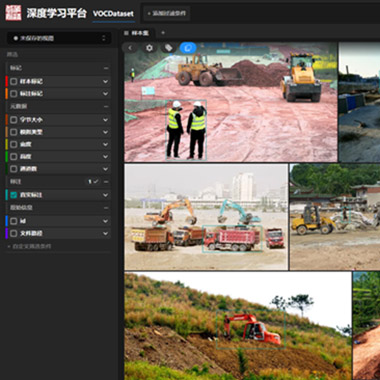The image size is (380, 380).
Task: Click the platform logo icon
Action: coord(13,13)
